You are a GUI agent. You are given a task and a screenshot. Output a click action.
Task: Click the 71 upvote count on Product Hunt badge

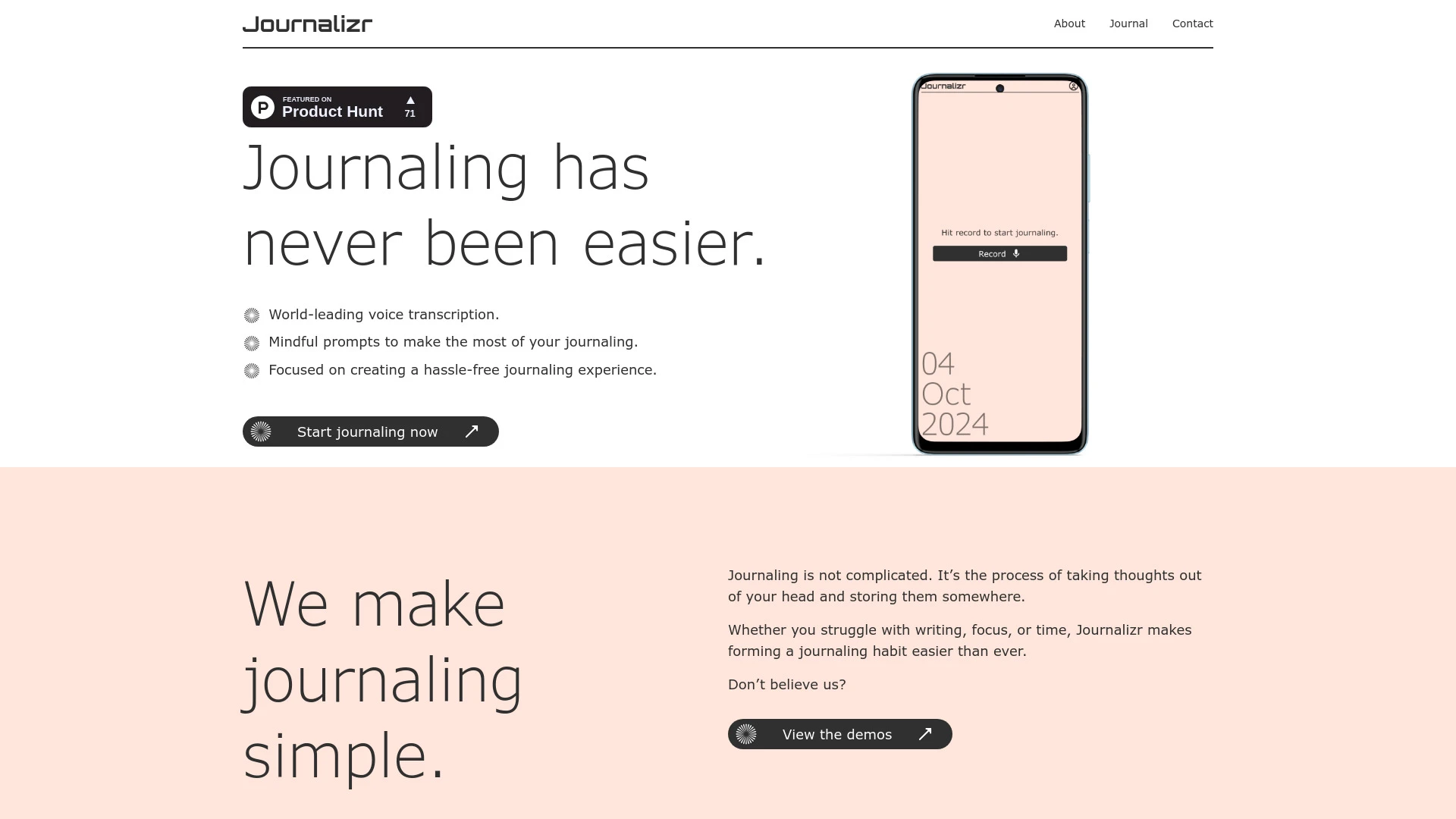[x=410, y=113]
